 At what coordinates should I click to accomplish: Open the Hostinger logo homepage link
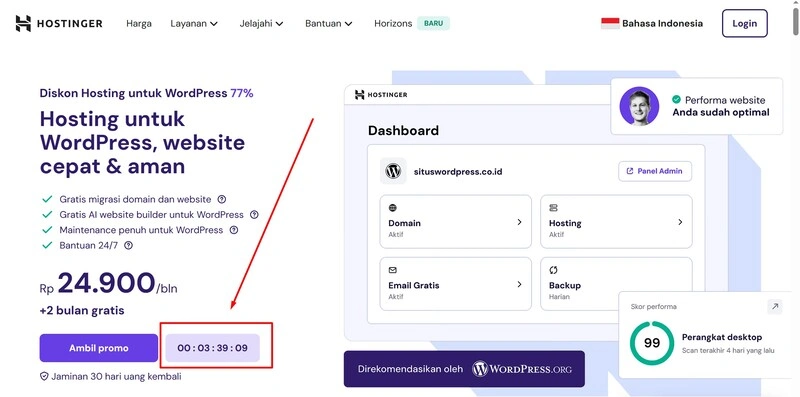[x=59, y=23]
